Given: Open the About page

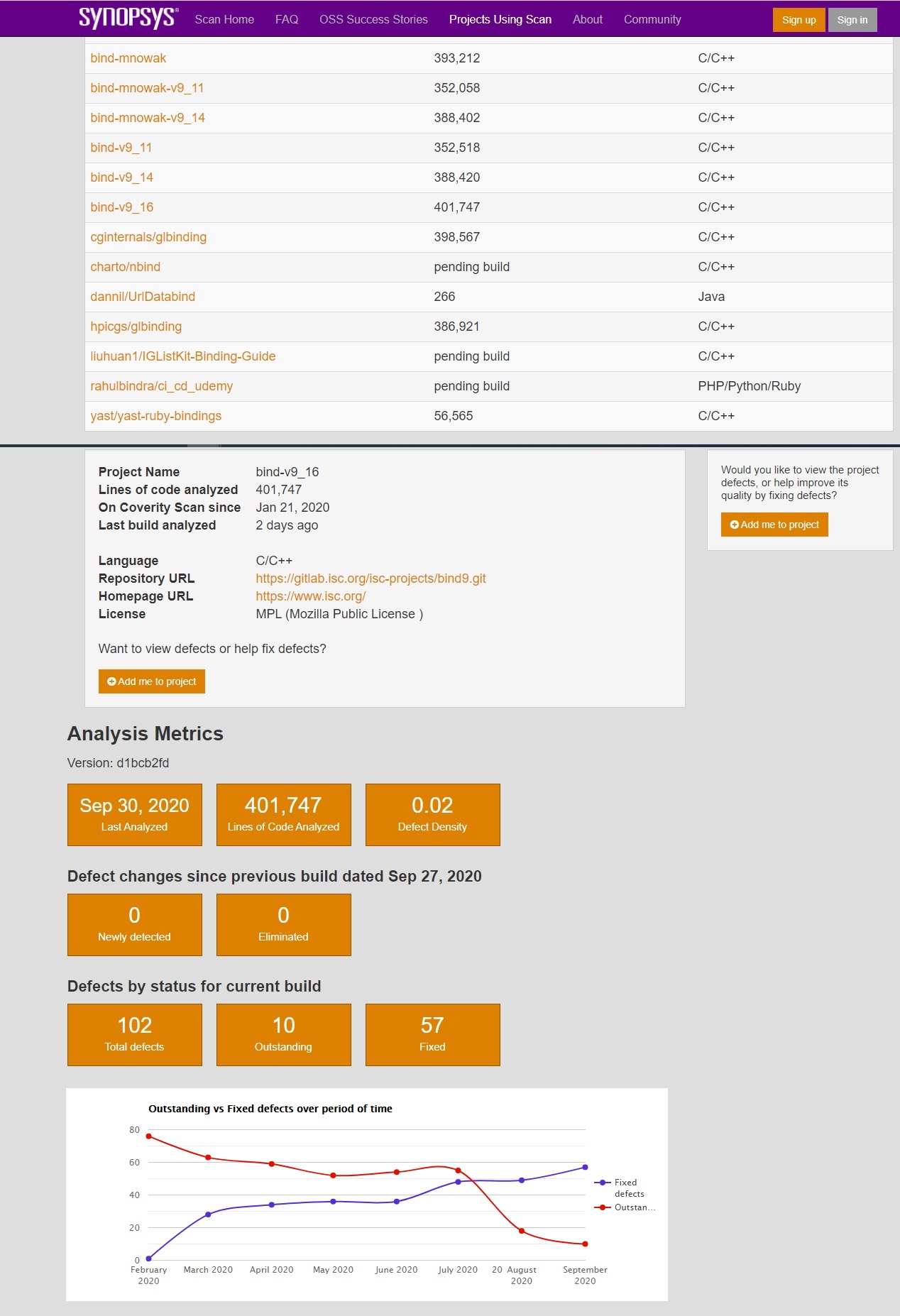Looking at the screenshot, I should pos(588,19).
